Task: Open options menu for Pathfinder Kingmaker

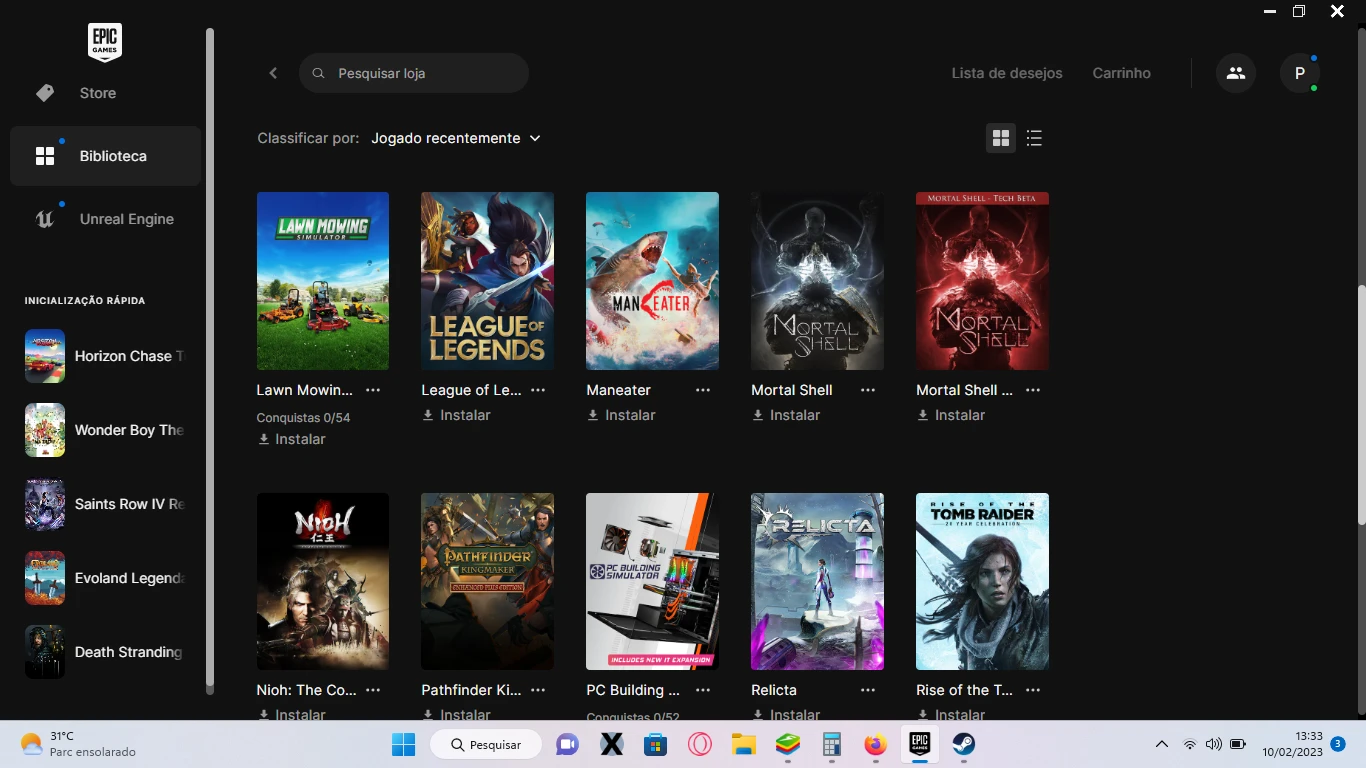Action: [538, 690]
